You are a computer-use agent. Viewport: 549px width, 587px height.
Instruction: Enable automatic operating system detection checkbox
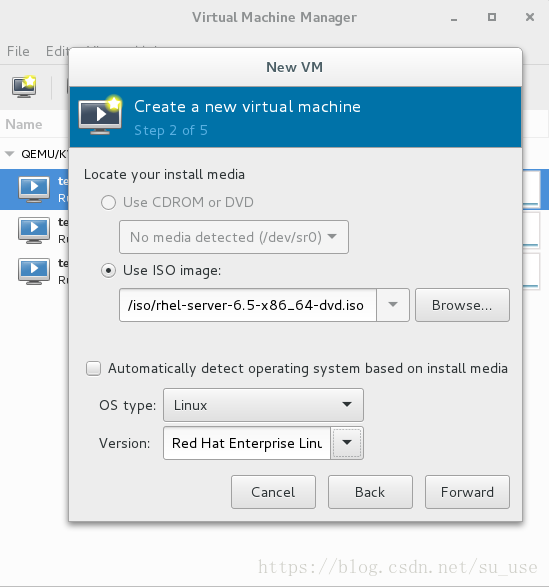pos(93,368)
